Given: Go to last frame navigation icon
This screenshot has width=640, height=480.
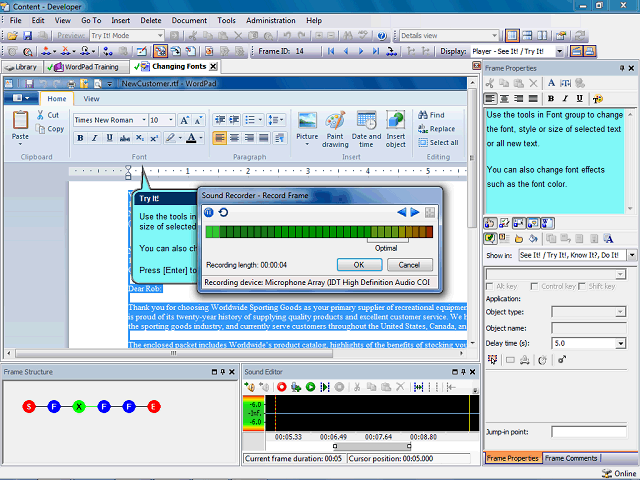Looking at the screenshot, I should (376, 51).
